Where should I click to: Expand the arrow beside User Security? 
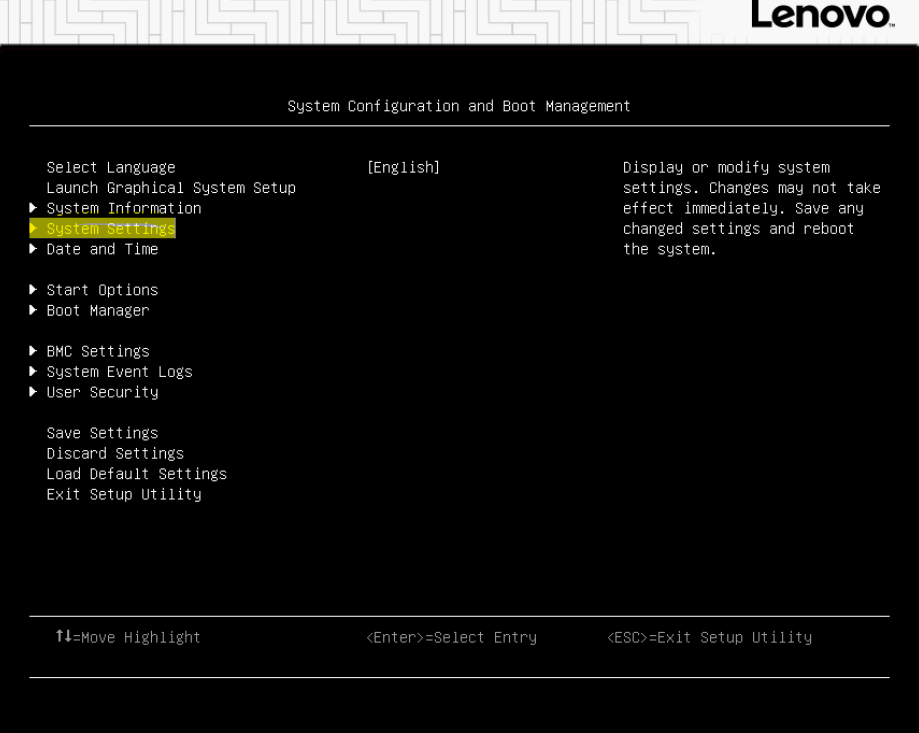pyautogui.click(x=33, y=392)
